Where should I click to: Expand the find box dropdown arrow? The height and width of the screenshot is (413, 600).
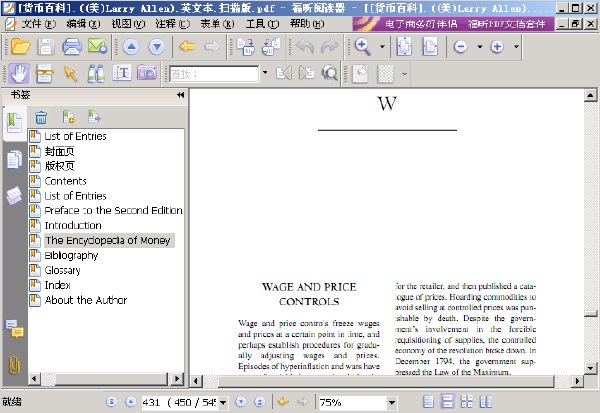(265, 72)
